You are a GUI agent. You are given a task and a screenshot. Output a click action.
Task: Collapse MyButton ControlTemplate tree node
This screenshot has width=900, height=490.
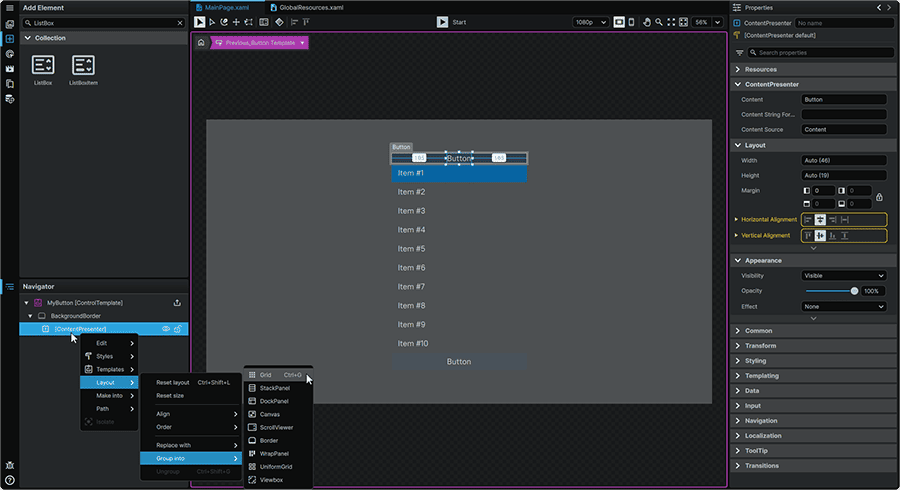(26, 302)
